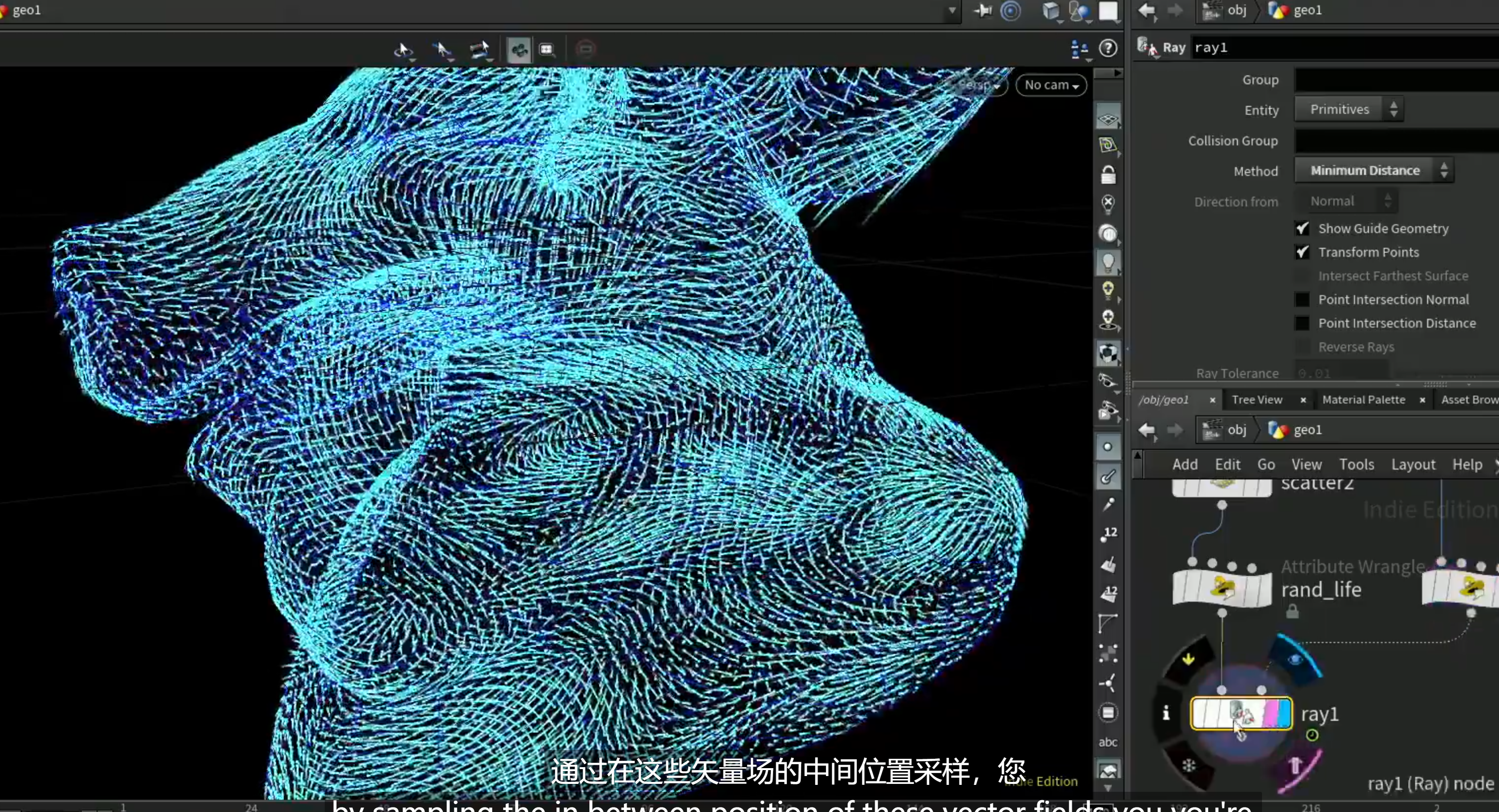1499x812 pixels.
Task: Open the Entity Primitives dropdown
Action: pos(1349,109)
